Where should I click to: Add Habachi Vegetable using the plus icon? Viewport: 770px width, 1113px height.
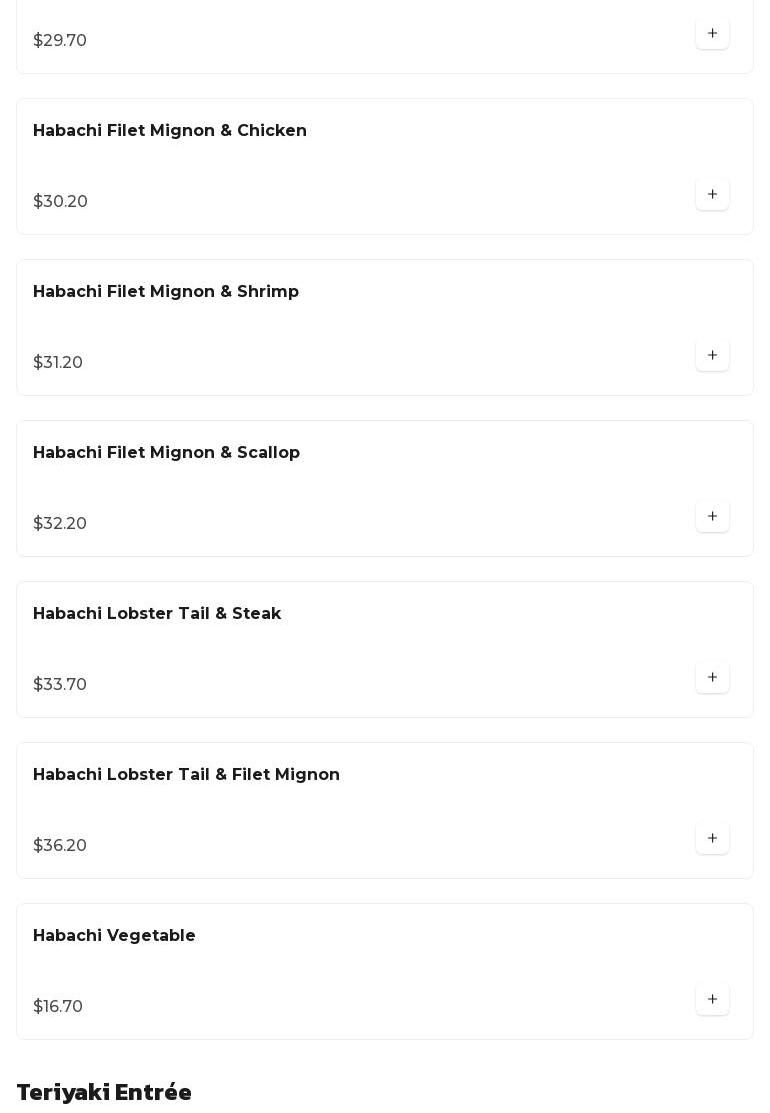712,999
